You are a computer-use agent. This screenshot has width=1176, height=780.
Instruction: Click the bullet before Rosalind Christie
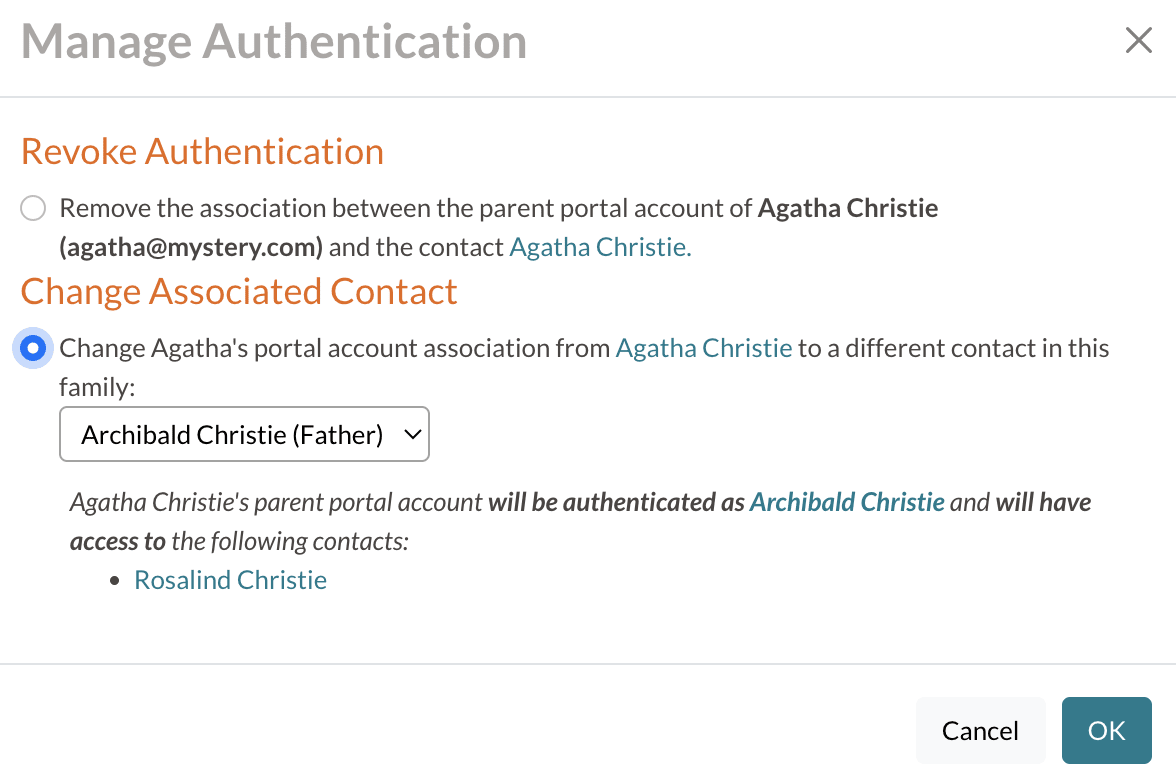coord(116,580)
